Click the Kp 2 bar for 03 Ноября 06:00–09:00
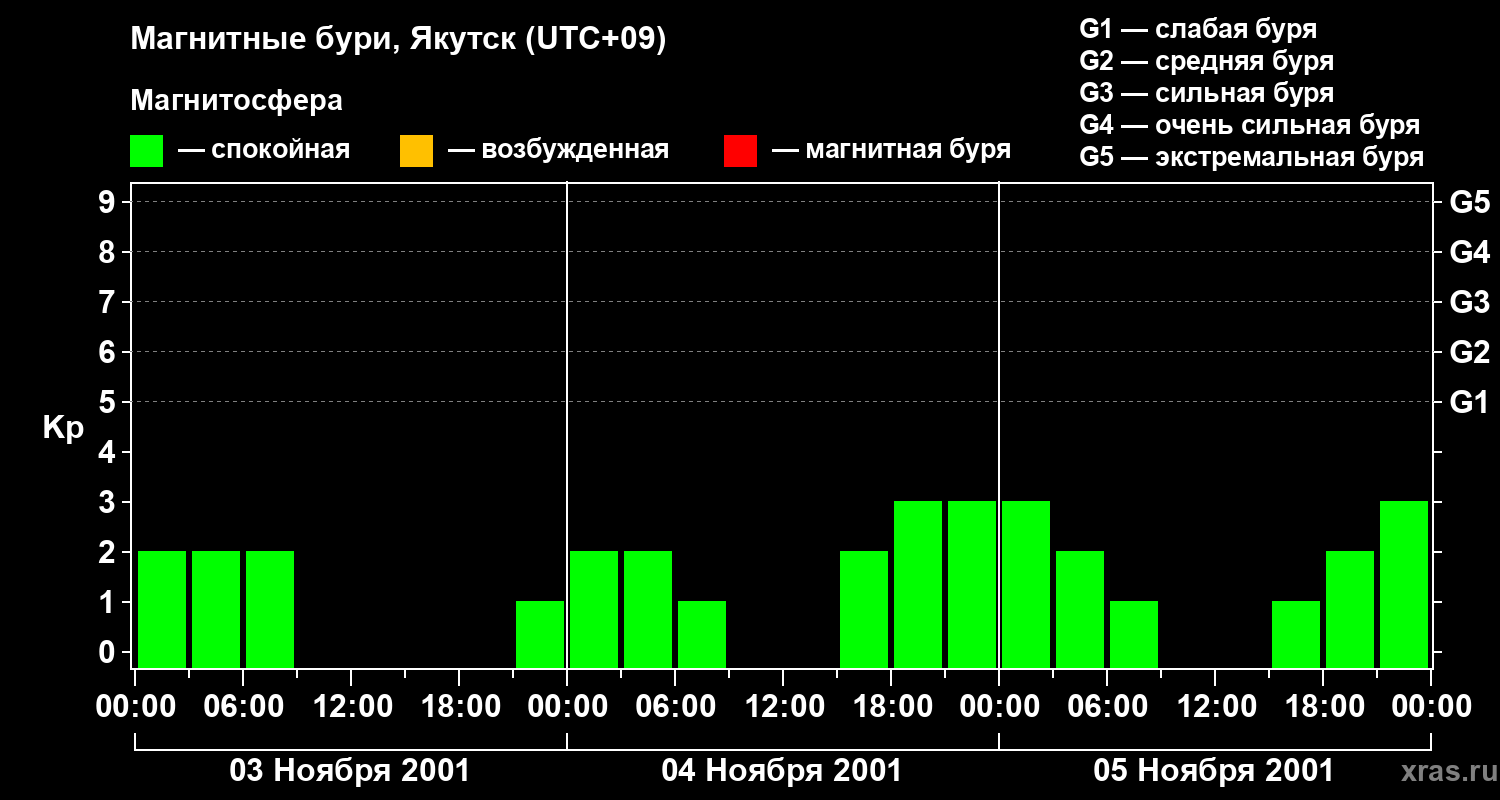 click(270, 609)
